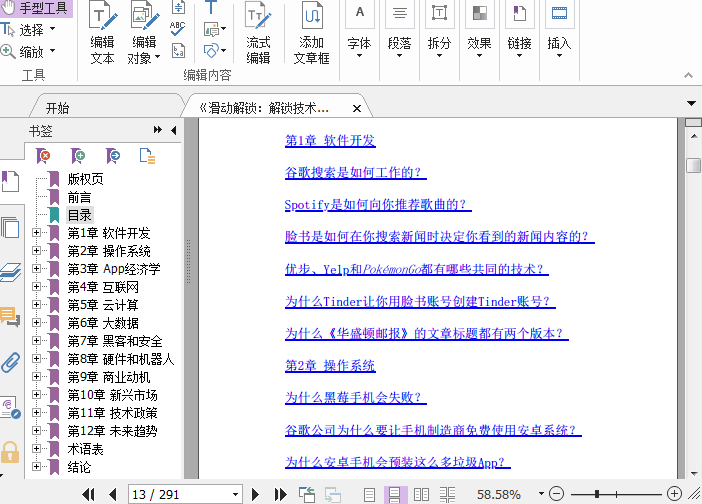Go to the last page
Viewport: 702px width, 504px height.
pyautogui.click(x=281, y=494)
